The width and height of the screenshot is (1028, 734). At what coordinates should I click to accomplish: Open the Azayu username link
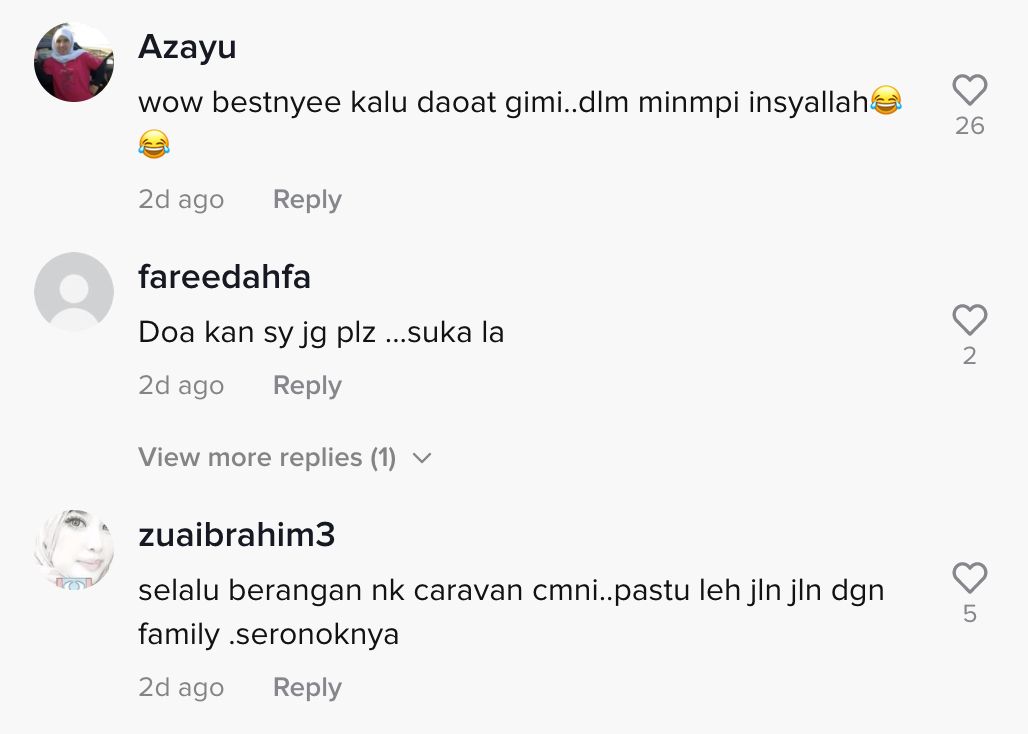(188, 47)
